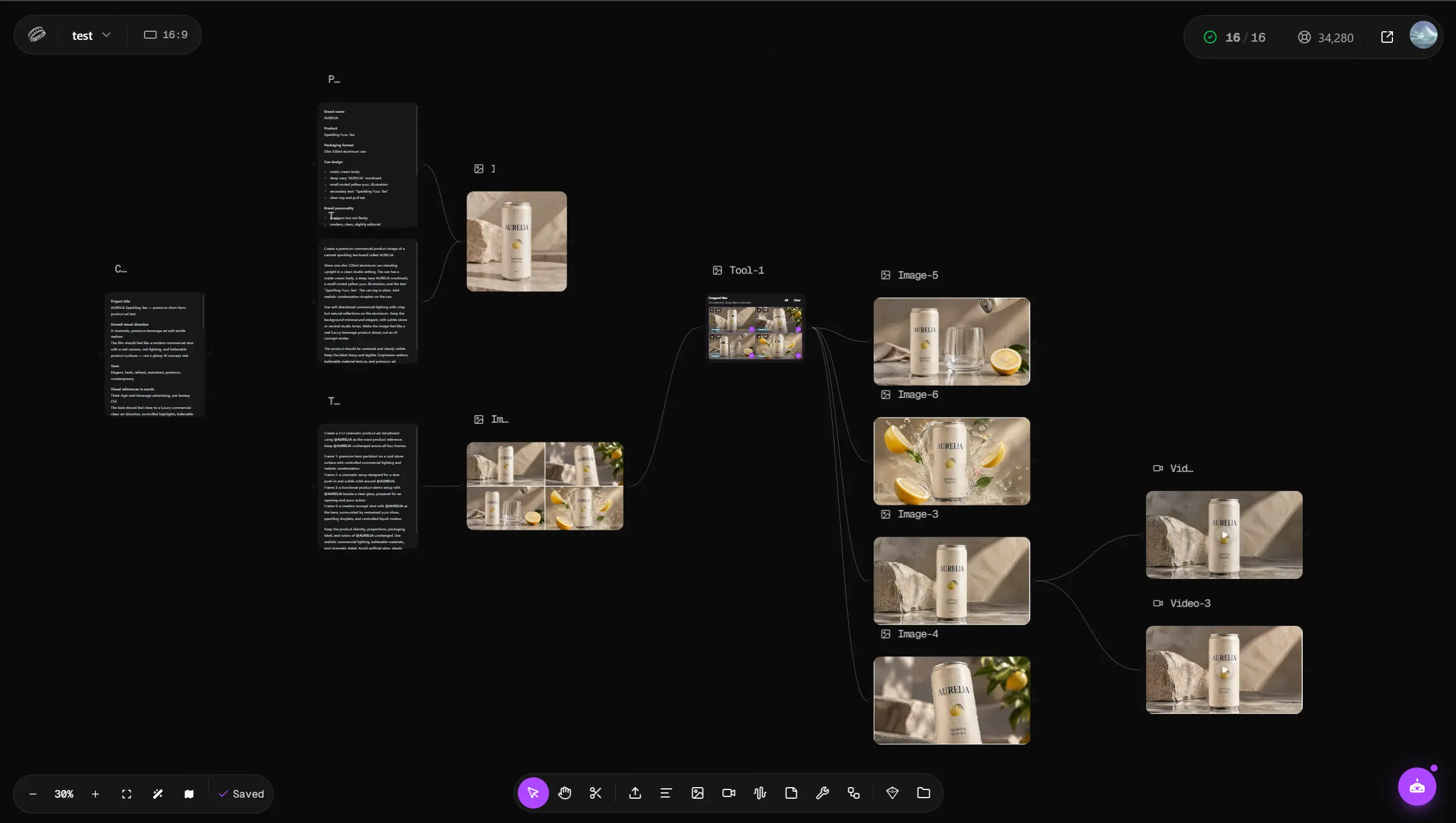Select the Project title text node
Image resolution: width=1456 pixels, height=823 pixels.
tap(154, 355)
